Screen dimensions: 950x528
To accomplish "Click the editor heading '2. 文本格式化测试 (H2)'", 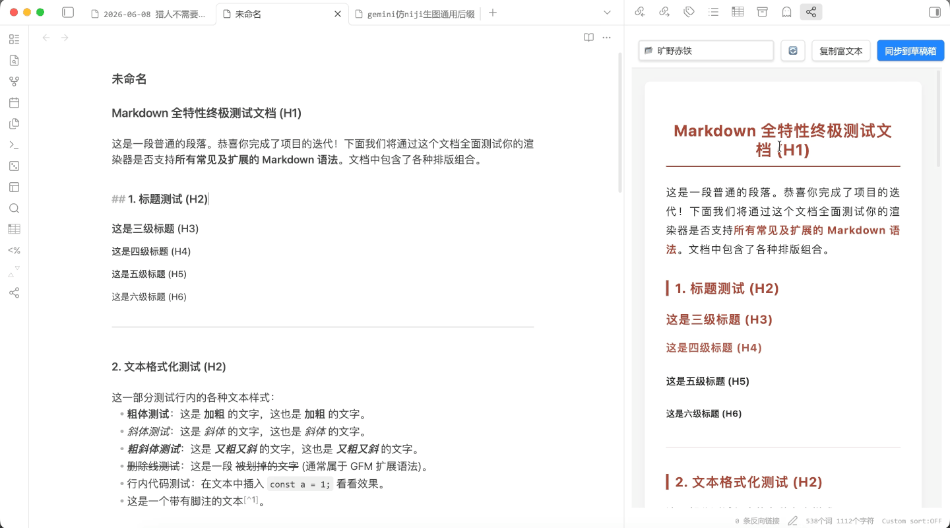I will tap(168, 367).
